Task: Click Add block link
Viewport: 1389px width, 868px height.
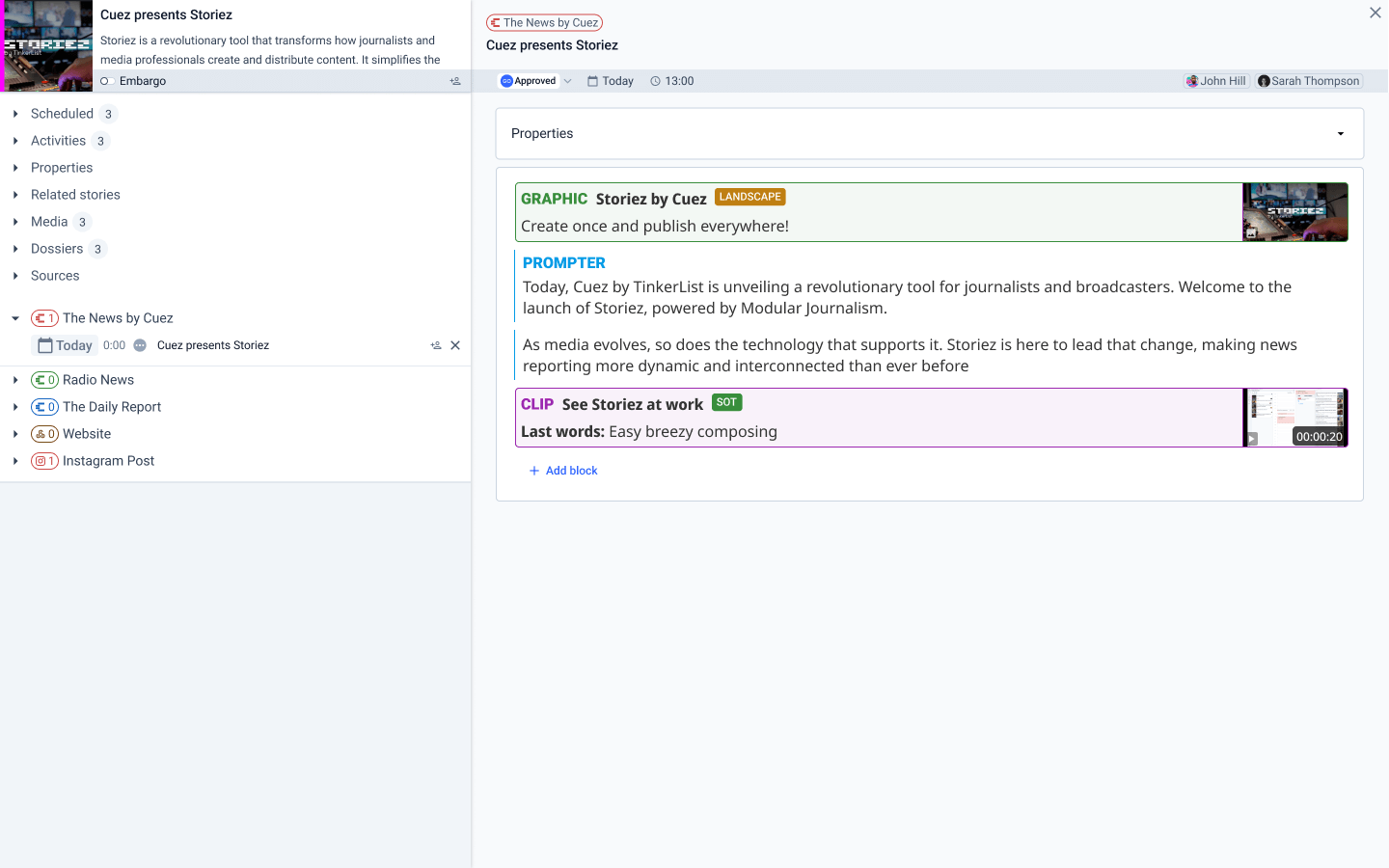Action: point(563,471)
